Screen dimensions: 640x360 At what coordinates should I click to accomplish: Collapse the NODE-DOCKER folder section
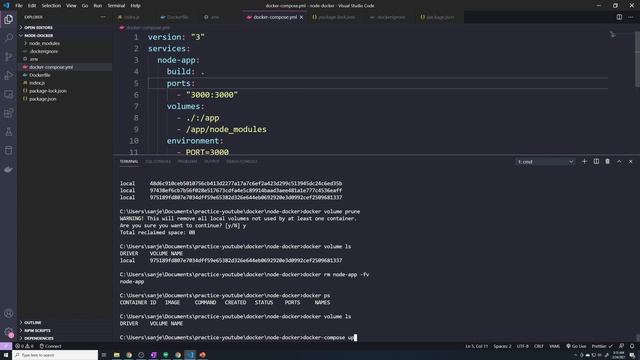click(x=38, y=36)
